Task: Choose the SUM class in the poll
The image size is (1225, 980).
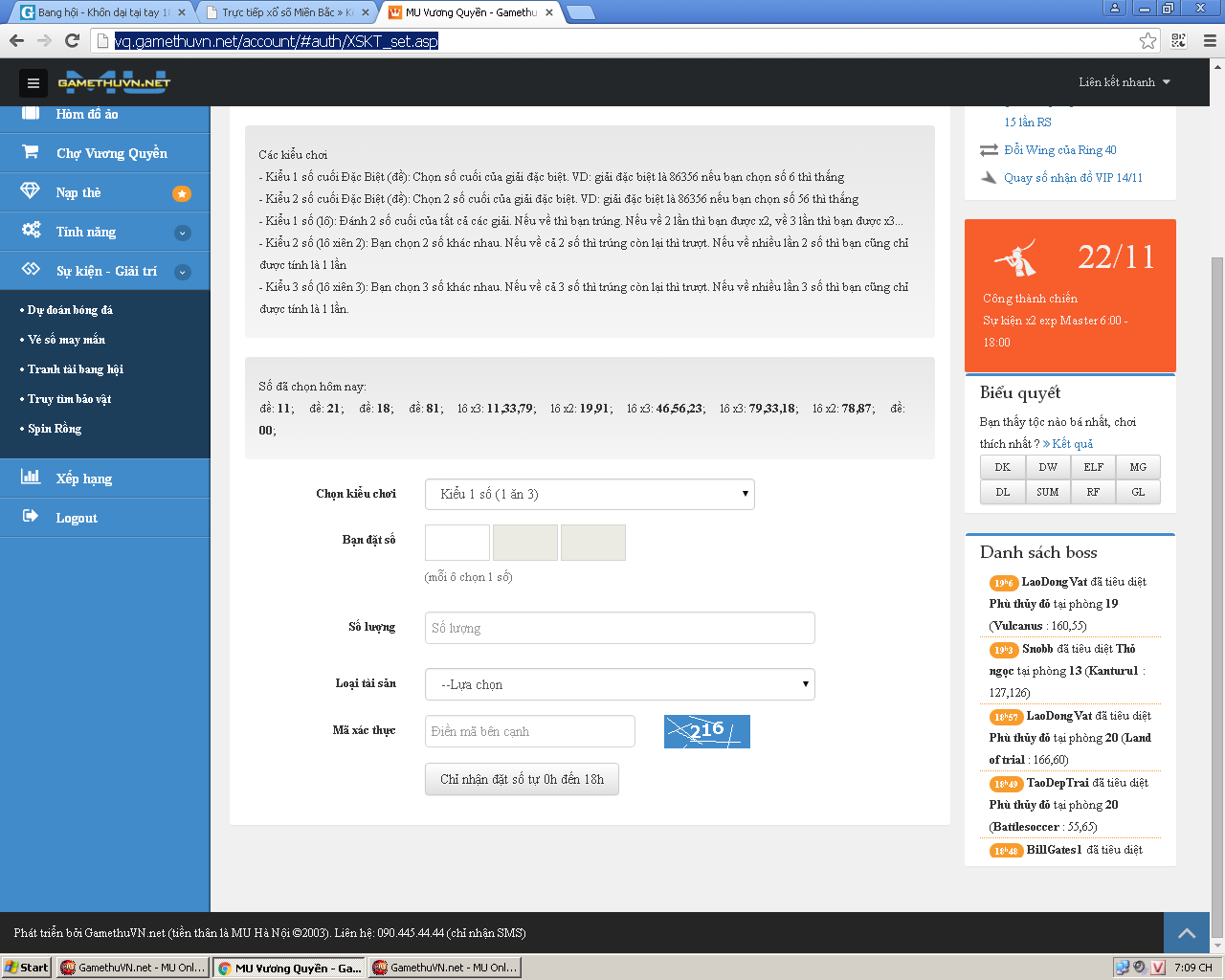Action: (1047, 492)
